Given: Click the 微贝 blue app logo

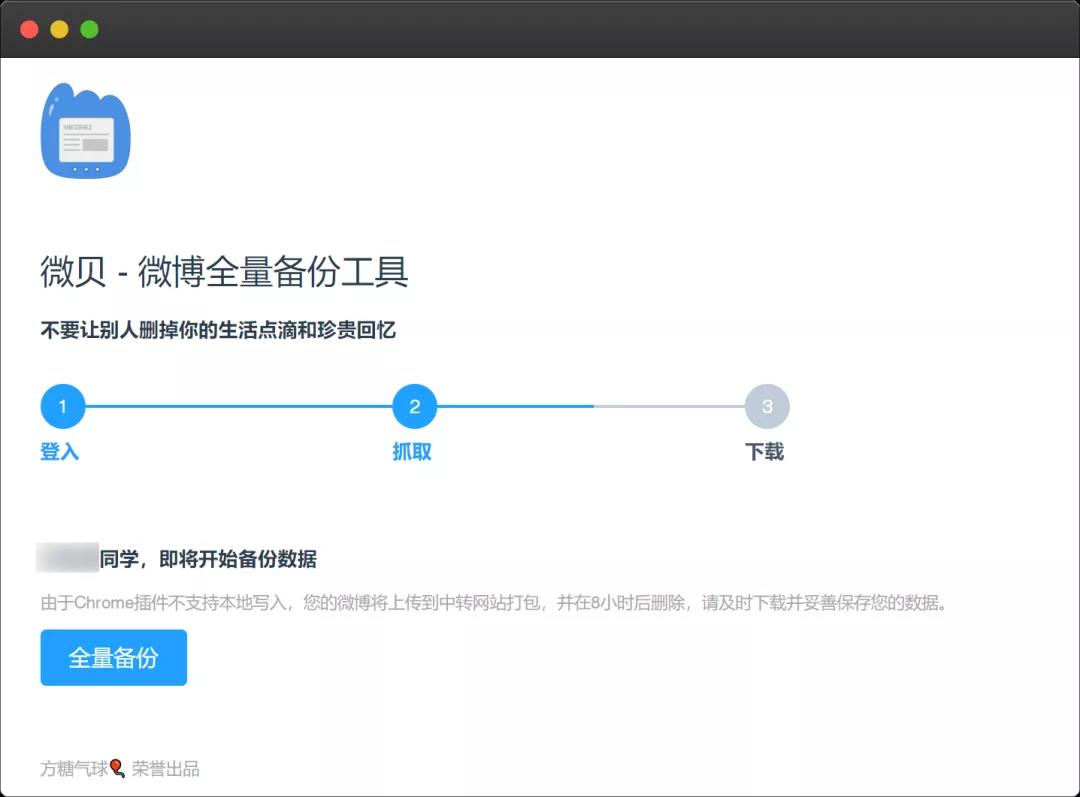Looking at the screenshot, I should pyautogui.click(x=85, y=131).
